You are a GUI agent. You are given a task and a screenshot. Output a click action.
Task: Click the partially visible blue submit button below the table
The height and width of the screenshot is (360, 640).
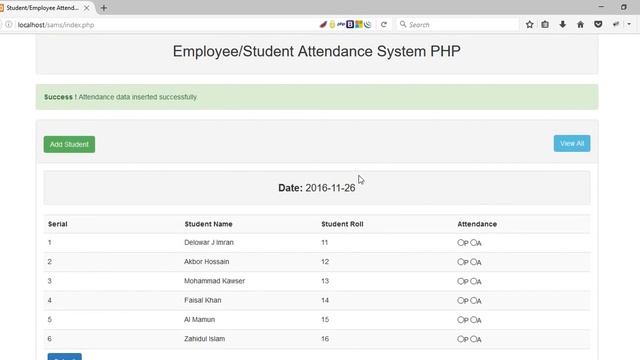pos(64,357)
